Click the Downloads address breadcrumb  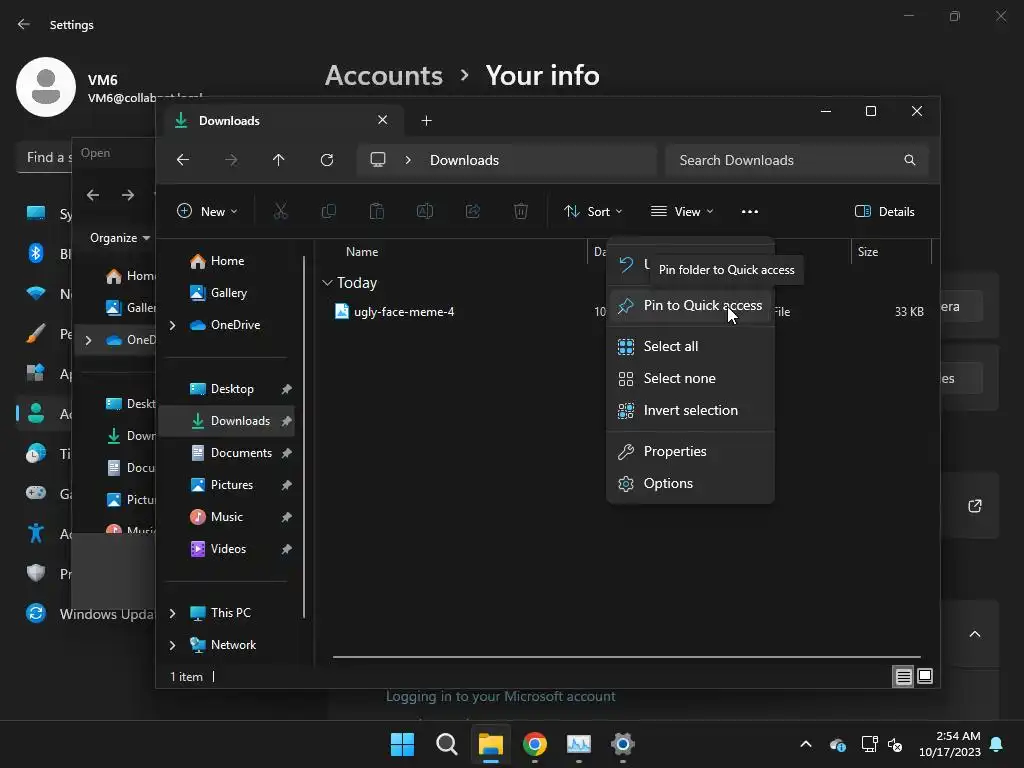click(464, 160)
